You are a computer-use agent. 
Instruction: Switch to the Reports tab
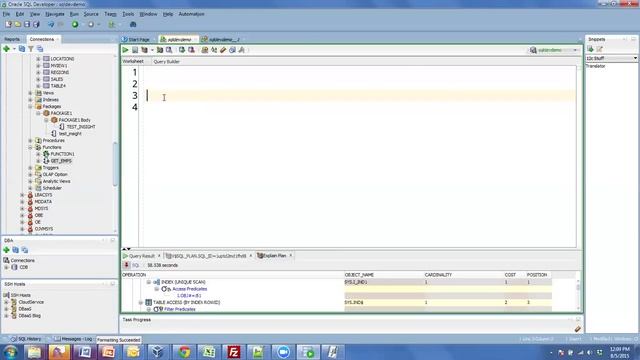pos(12,39)
